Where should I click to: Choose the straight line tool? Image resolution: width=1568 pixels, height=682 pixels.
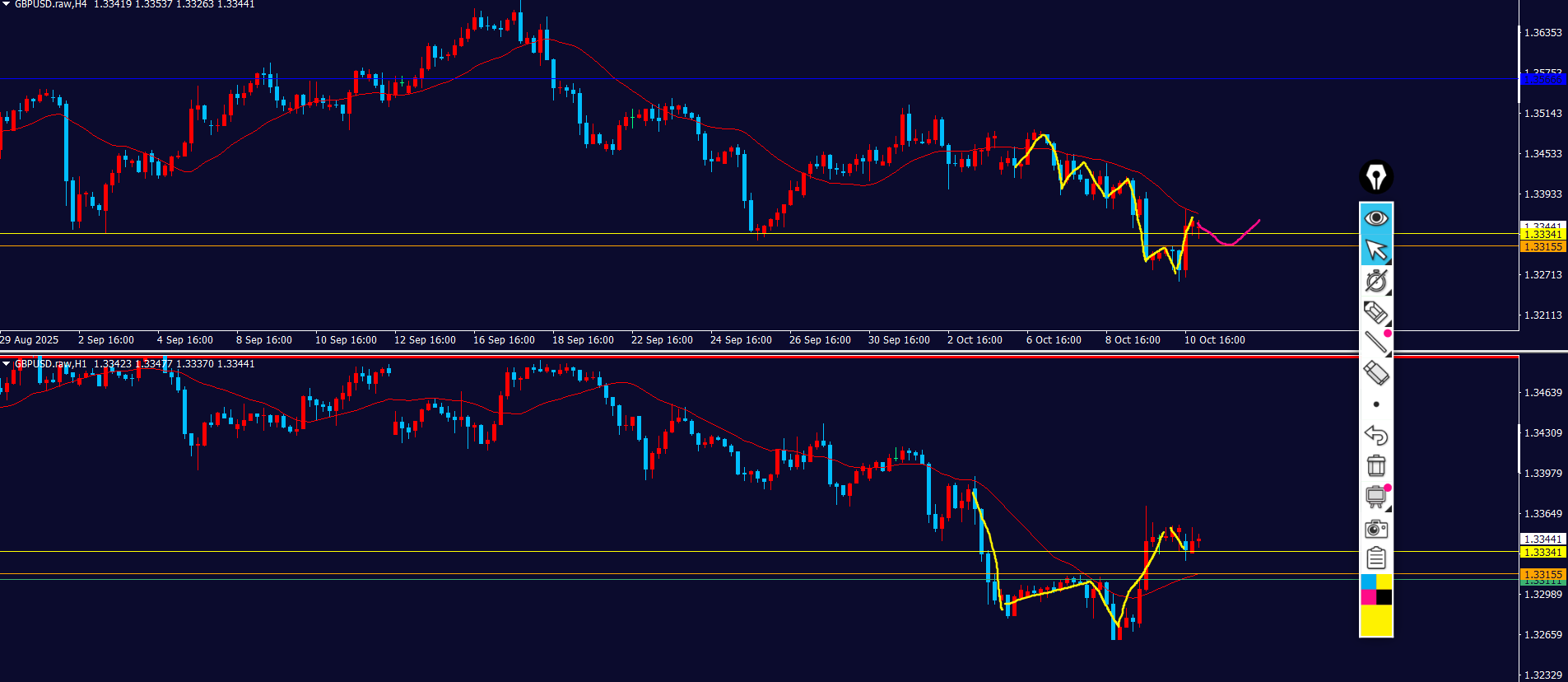tap(1375, 343)
